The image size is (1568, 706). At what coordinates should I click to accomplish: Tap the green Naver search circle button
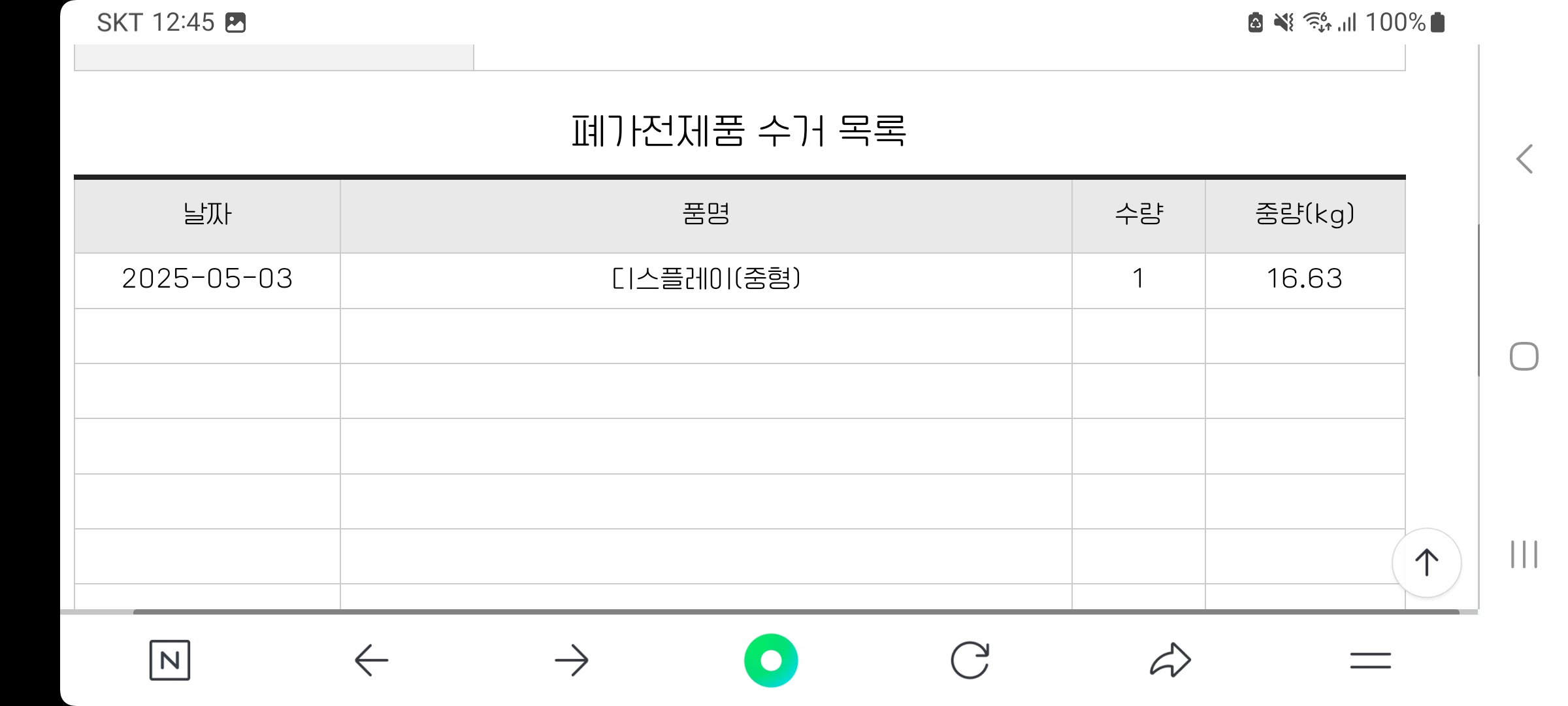click(771, 660)
